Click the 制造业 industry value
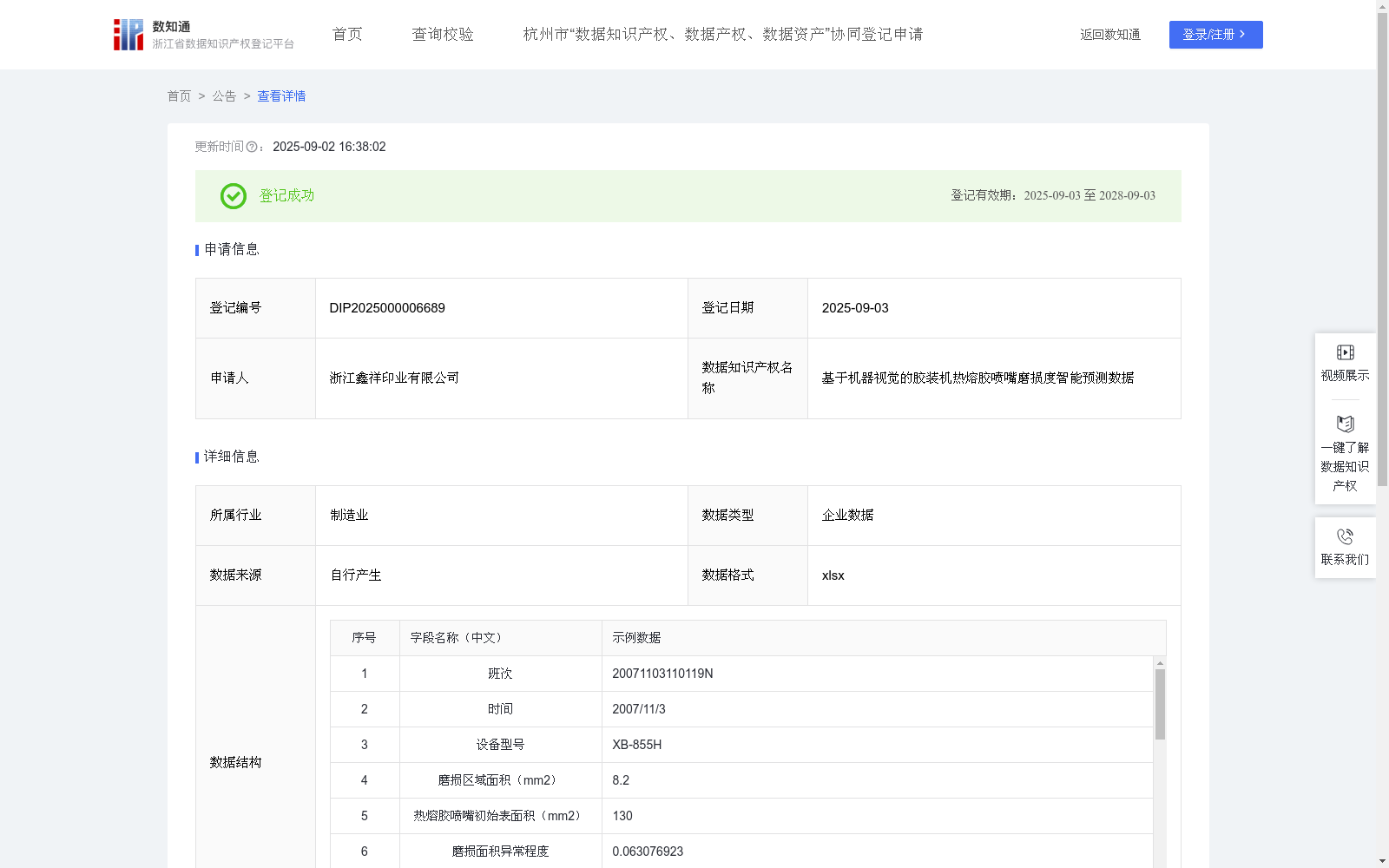Screen dimensions: 1389x868 coord(349,515)
